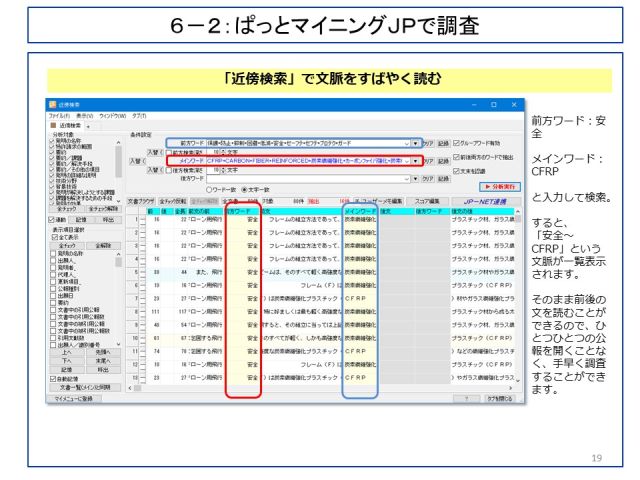640x480 pixels.
Task: Click 前方ワード column header in results
Action: pyautogui.click(x=242, y=211)
